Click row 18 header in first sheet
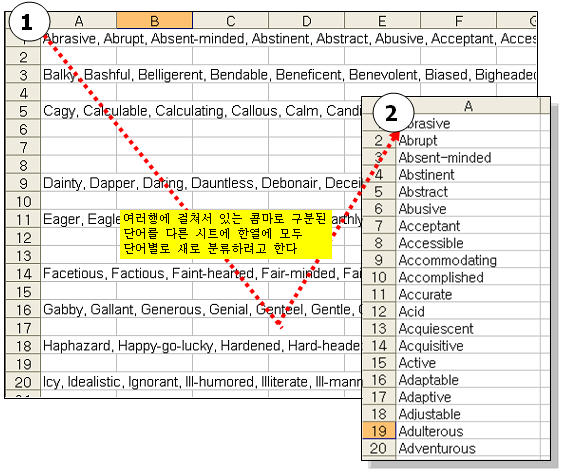 pos(23,346)
